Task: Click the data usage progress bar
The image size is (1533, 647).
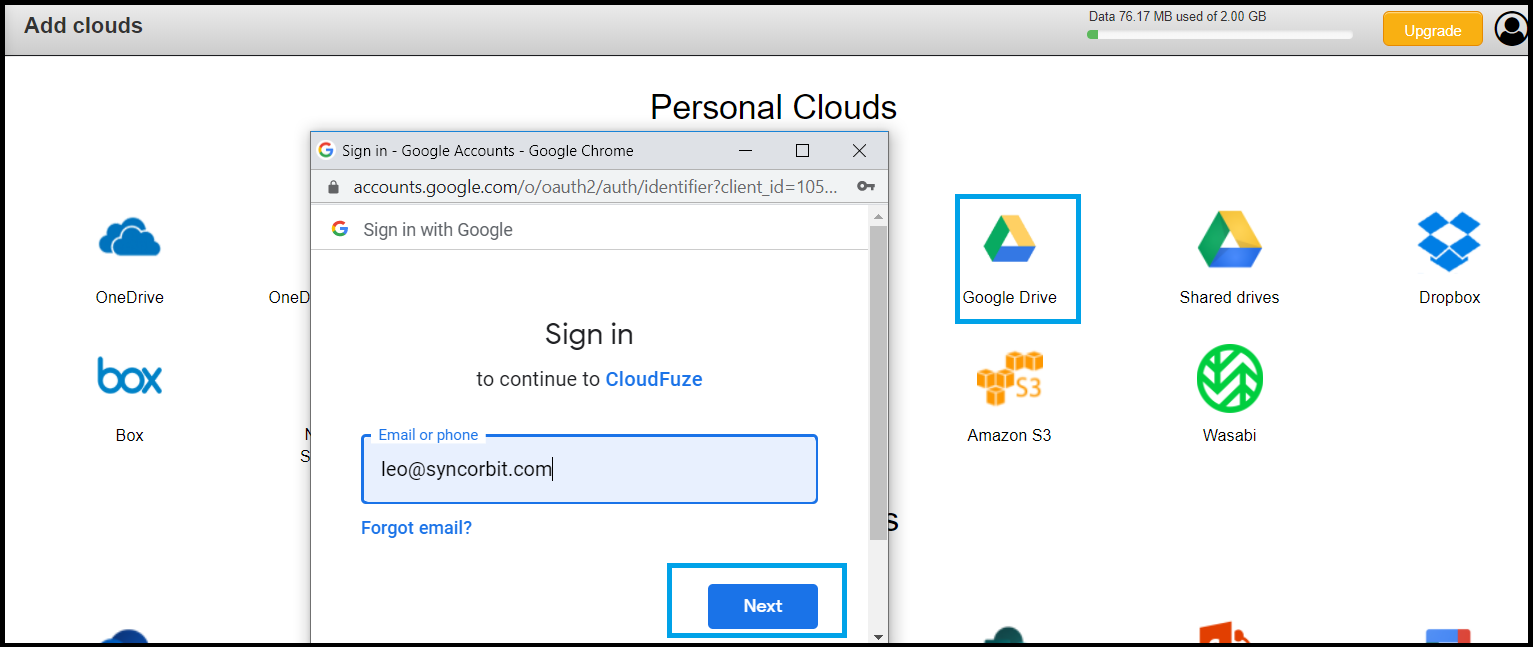Action: (1220, 35)
